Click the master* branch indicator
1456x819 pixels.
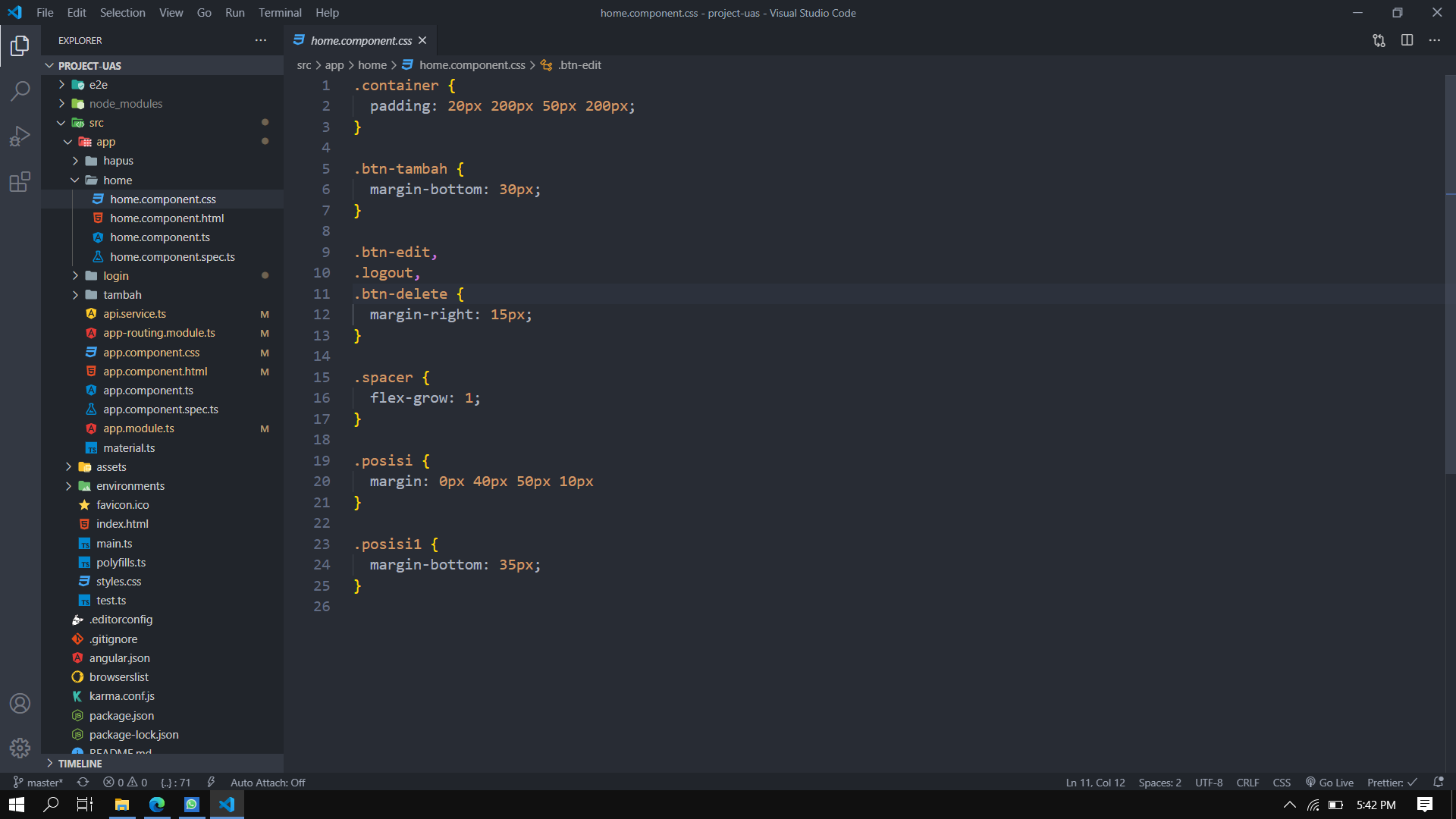point(38,783)
